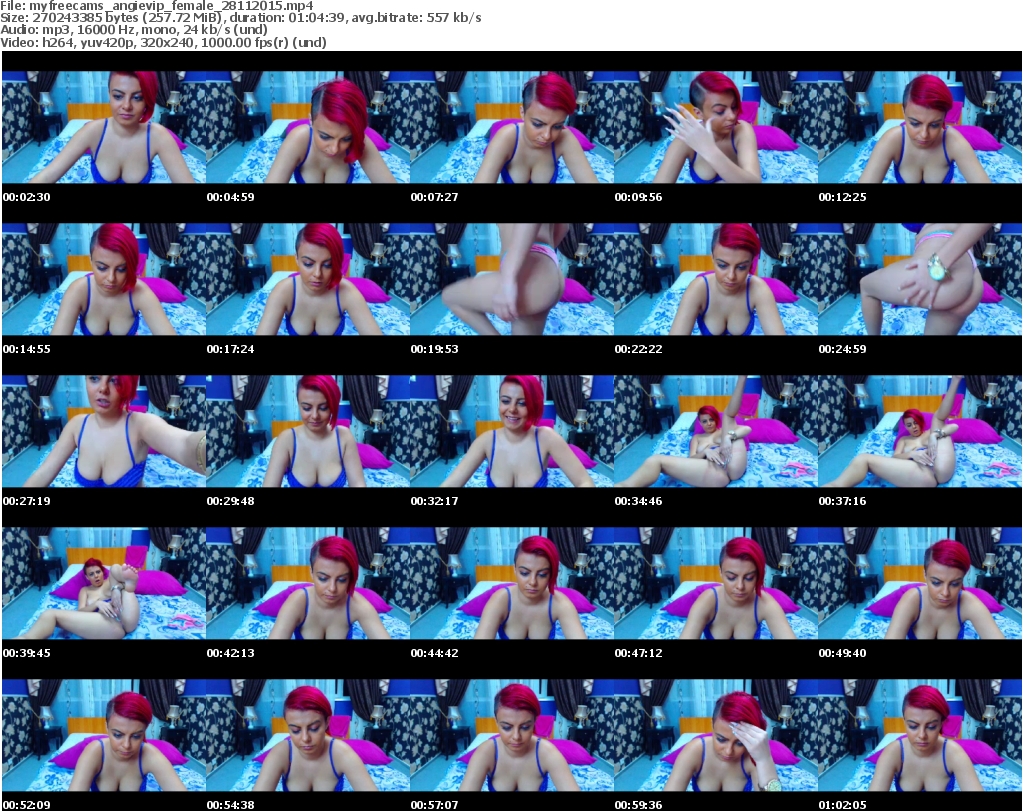
Task: Click the 00:04:59 timestamp label
Action: click(231, 197)
